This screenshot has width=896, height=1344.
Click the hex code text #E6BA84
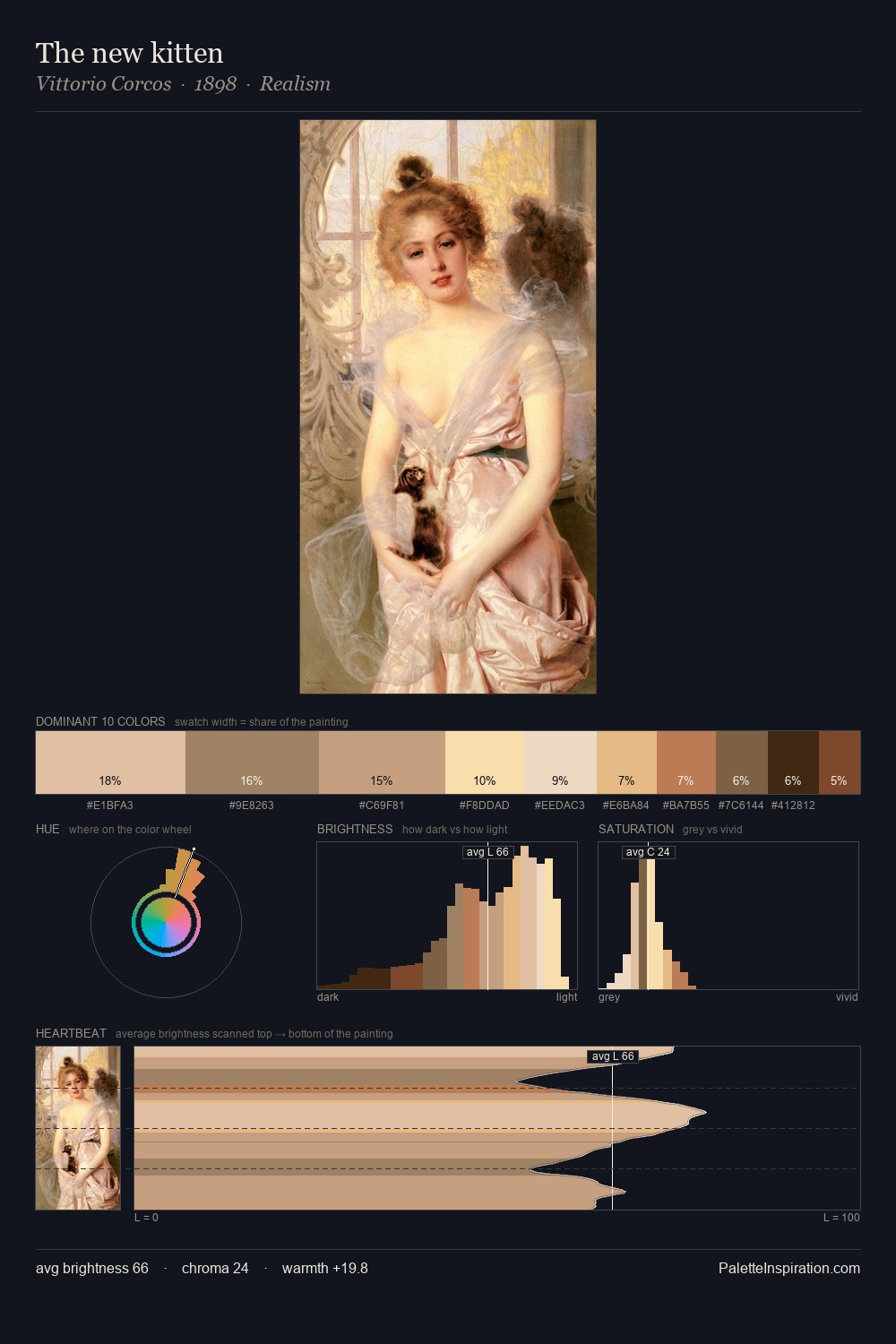626,806
